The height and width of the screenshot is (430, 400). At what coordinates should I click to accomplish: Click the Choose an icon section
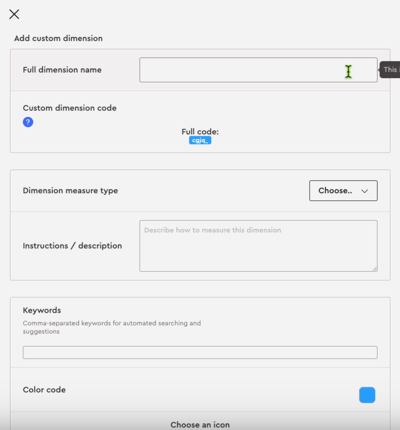200,425
